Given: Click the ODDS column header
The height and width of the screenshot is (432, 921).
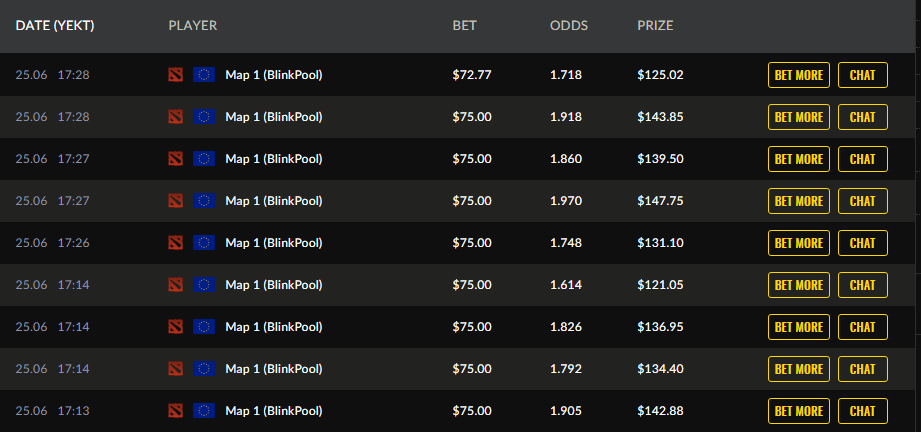Looking at the screenshot, I should tap(569, 26).
